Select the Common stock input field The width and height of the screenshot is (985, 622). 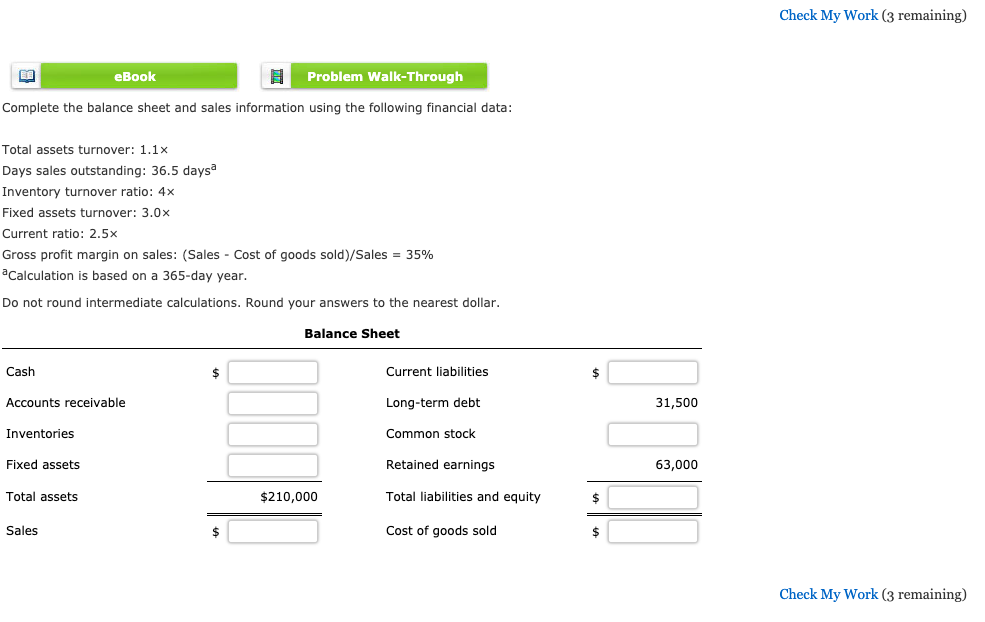tap(652, 433)
